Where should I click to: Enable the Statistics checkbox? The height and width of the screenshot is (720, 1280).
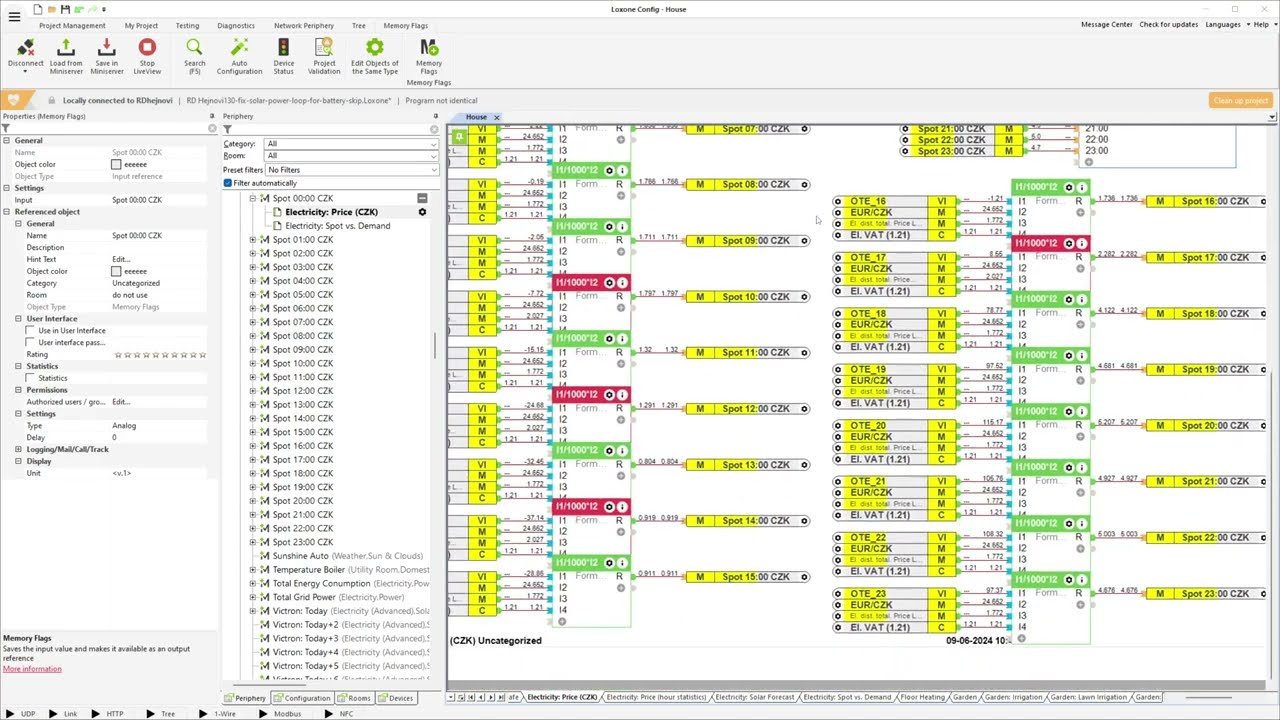point(31,378)
